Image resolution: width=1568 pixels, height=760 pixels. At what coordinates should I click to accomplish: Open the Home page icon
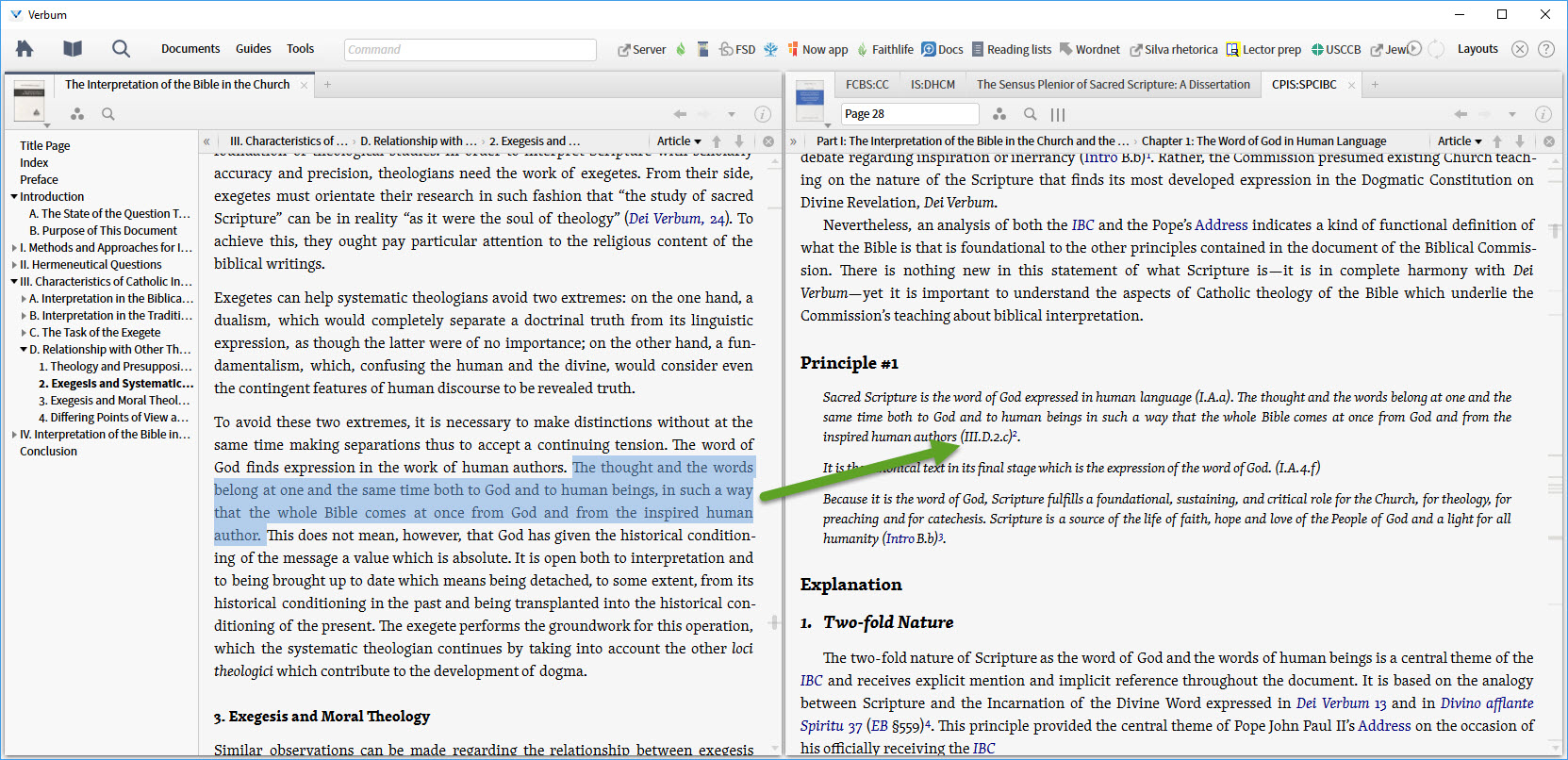(25, 49)
